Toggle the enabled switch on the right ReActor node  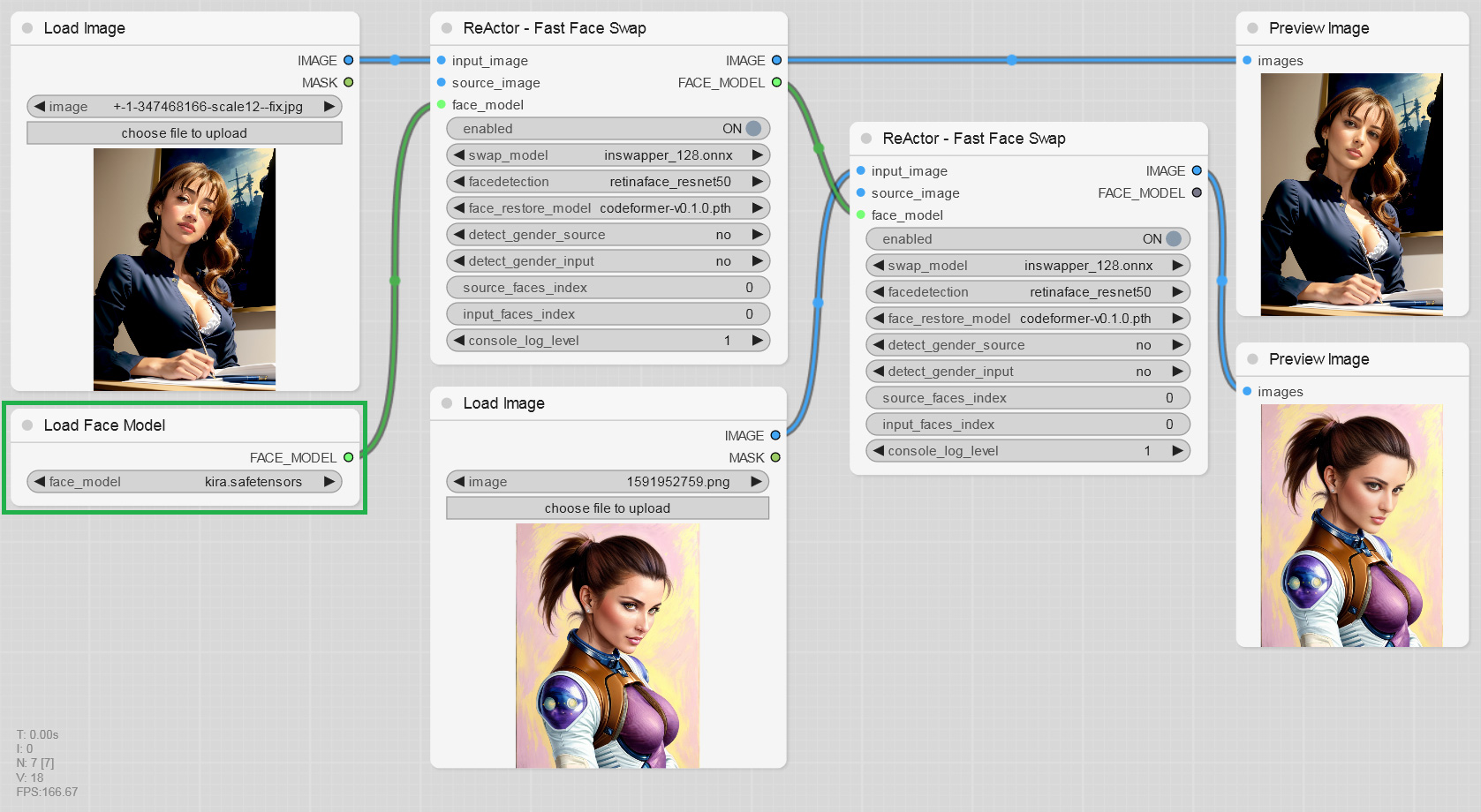pos(1172,238)
